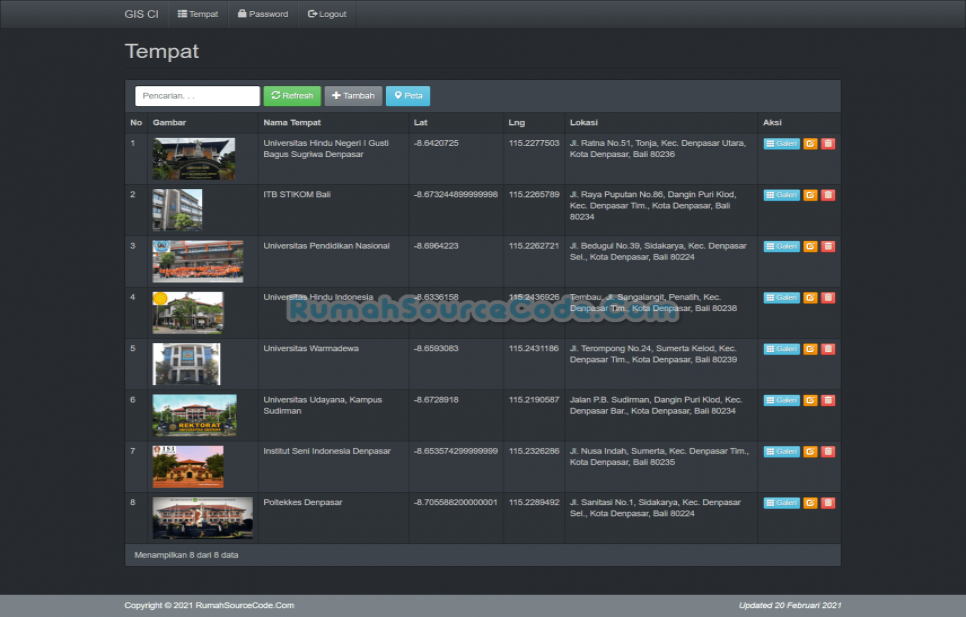This screenshot has height=617, width=966.
Task: Select Logout in the navbar
Action: tap(327, 14)
